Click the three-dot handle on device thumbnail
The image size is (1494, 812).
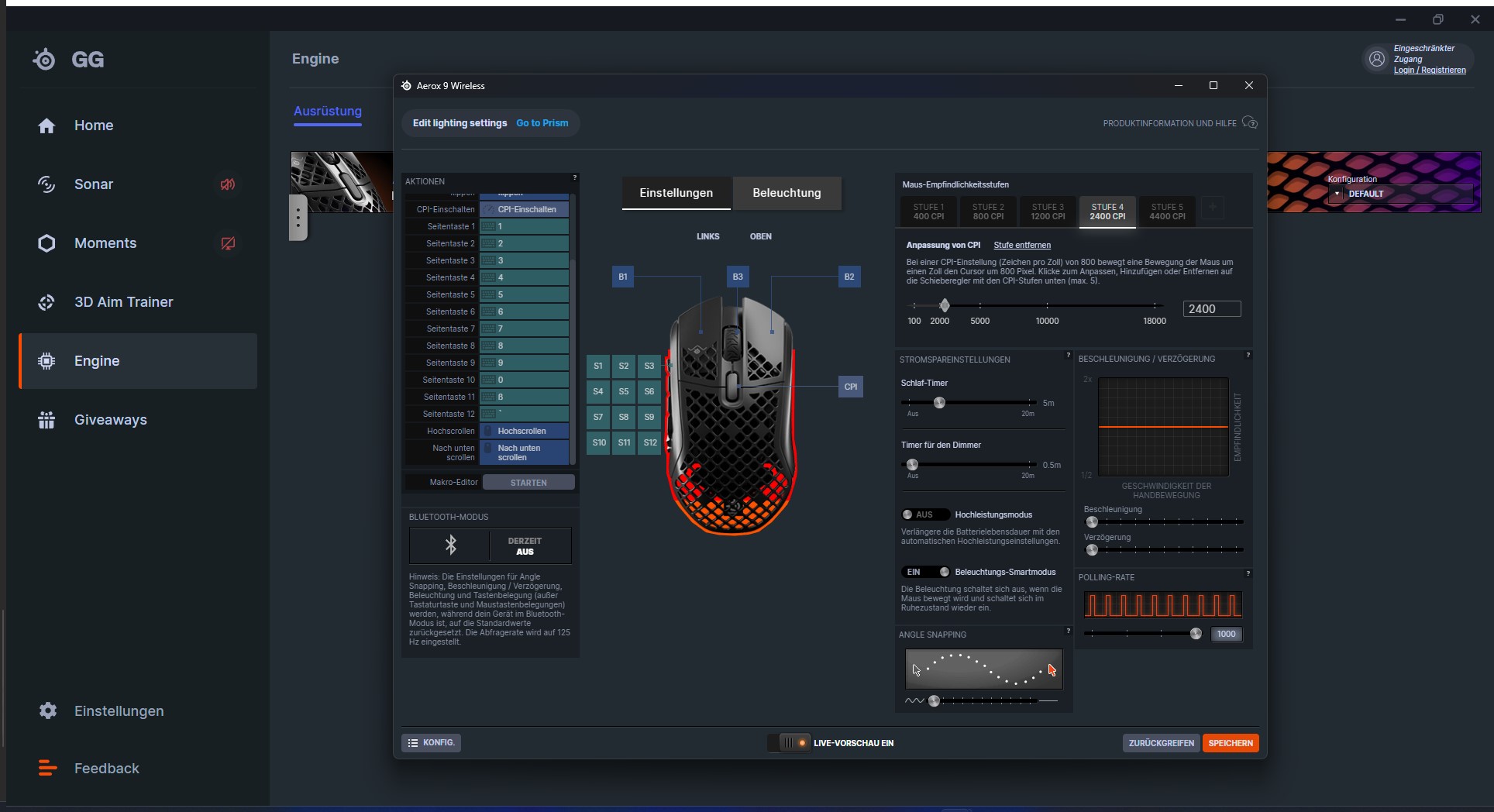click(x=298, y=218)
